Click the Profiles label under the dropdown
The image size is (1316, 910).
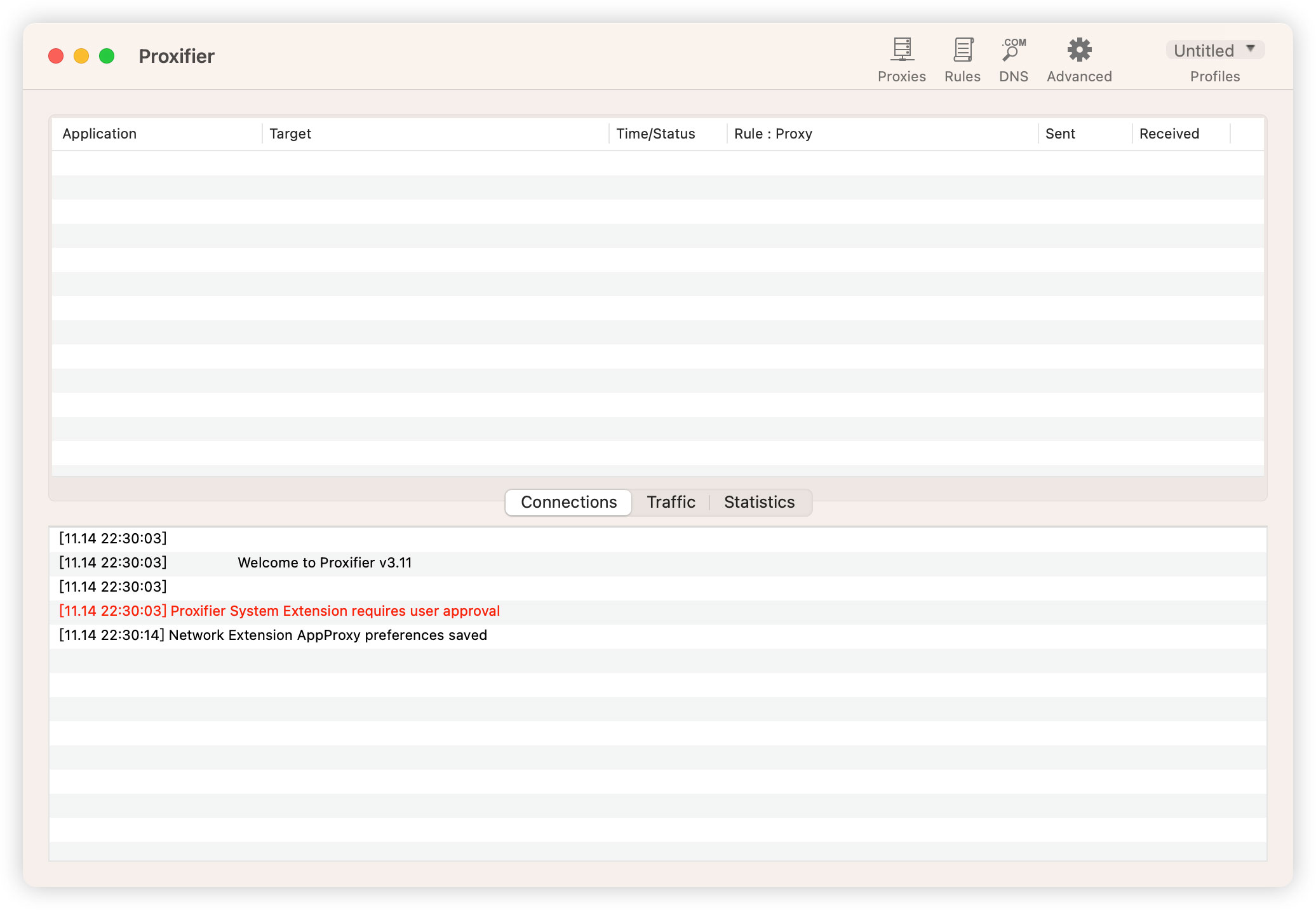click(x=1215, y=76)
